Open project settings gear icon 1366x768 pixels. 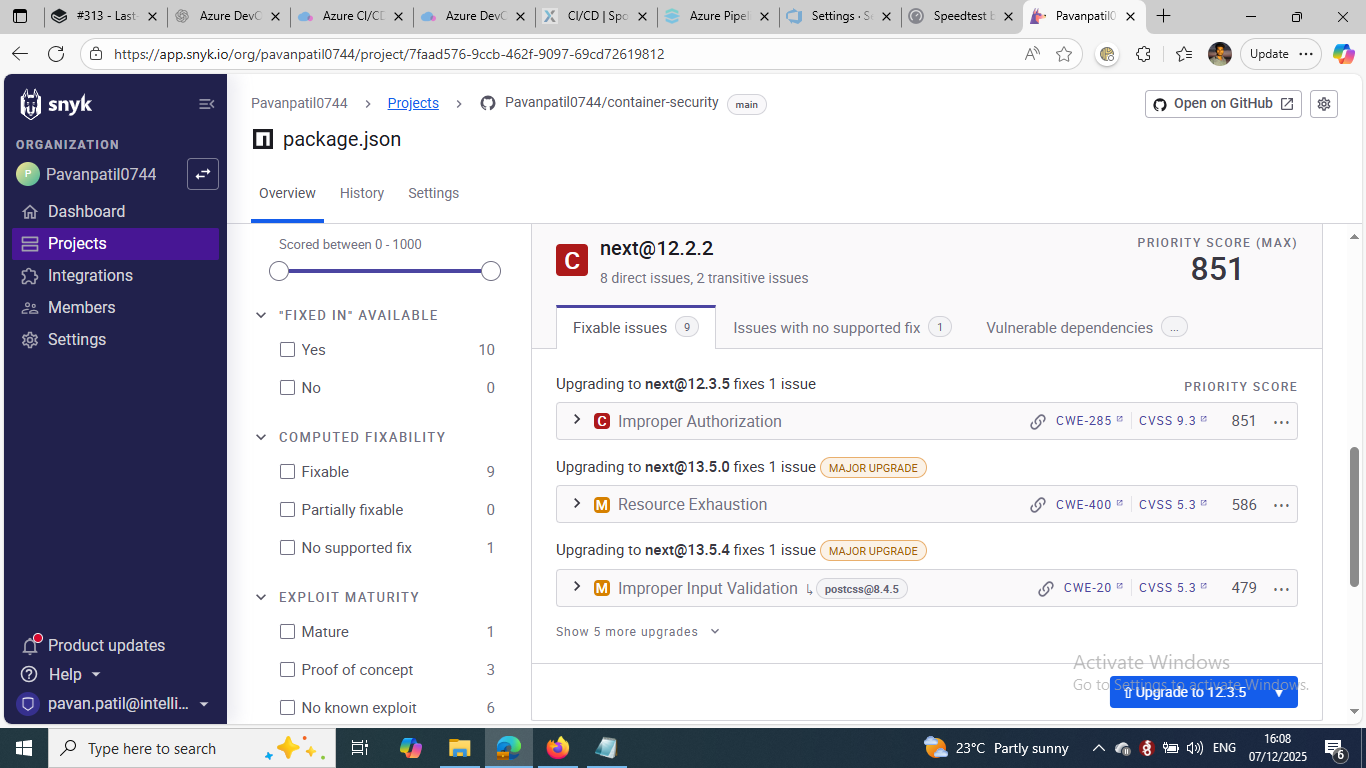coord(1324,104)
